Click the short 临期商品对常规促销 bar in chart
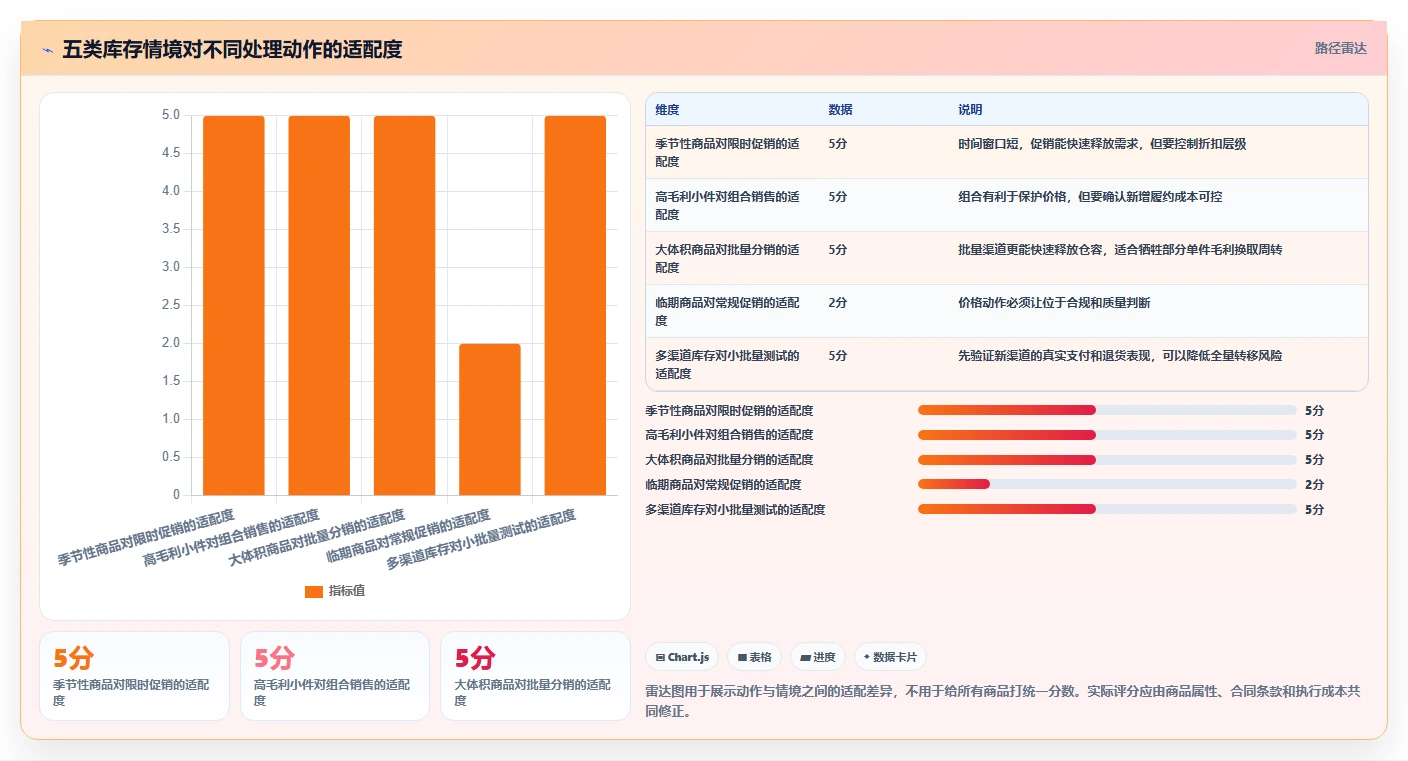 click(x=490, y=419)
